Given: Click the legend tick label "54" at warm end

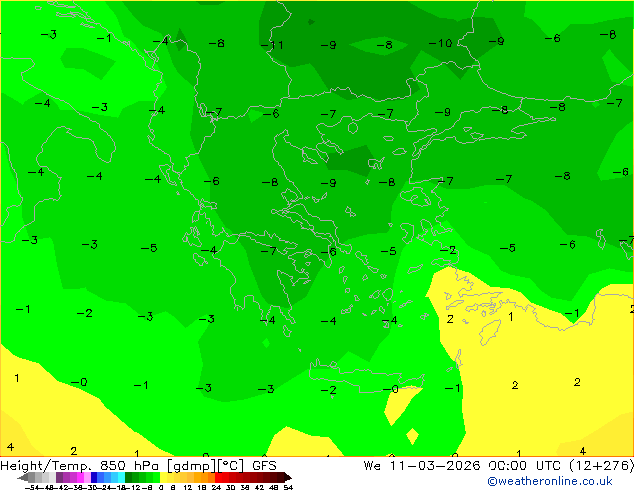Looking at the screenshot, I should 288,488.
